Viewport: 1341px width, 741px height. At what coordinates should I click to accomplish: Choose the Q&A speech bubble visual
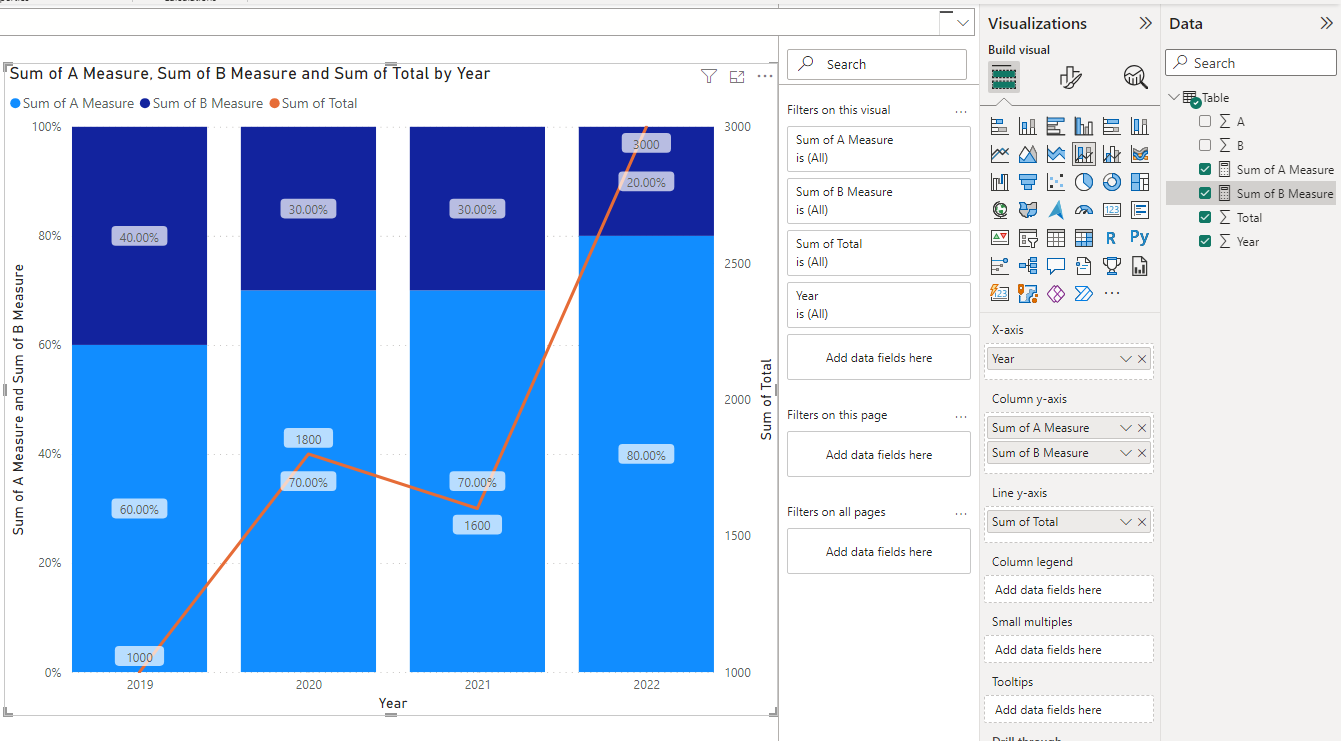coord(1056,266)
